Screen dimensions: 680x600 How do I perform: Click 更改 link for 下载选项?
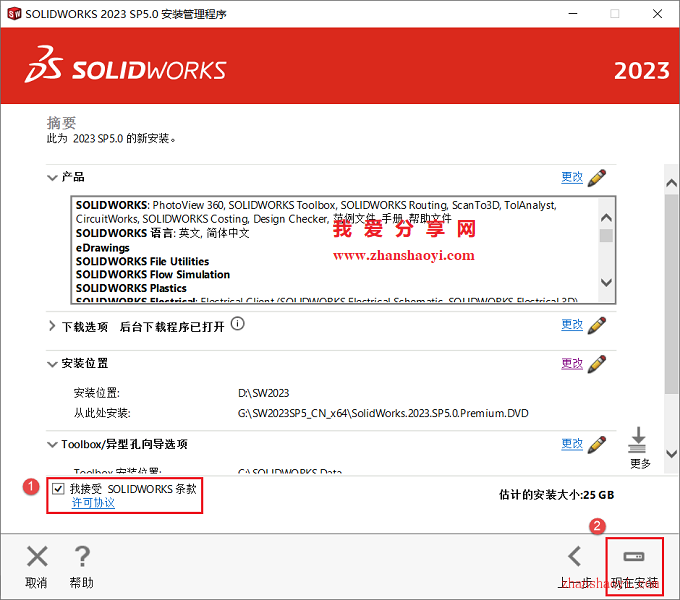pyautogui.click(x=572, y=325)
